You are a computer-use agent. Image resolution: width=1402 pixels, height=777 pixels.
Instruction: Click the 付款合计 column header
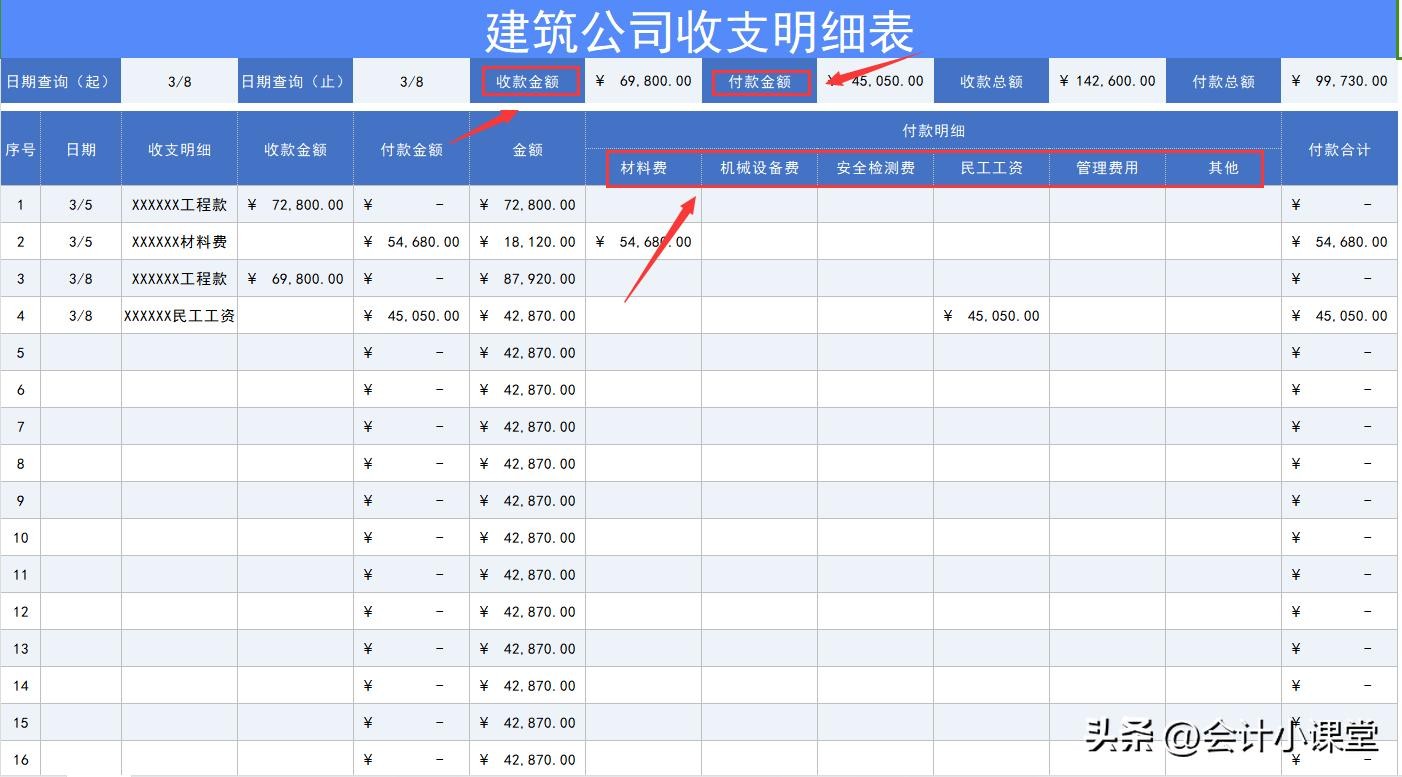1339,149
